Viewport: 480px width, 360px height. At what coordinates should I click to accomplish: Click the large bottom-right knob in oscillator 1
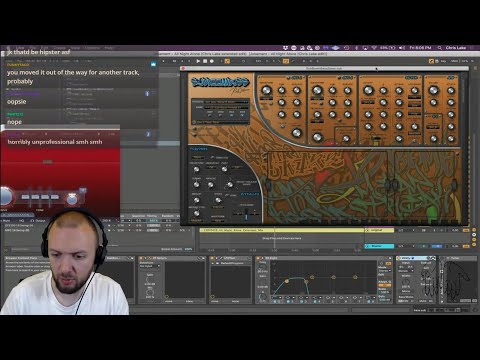pos(296,133)
